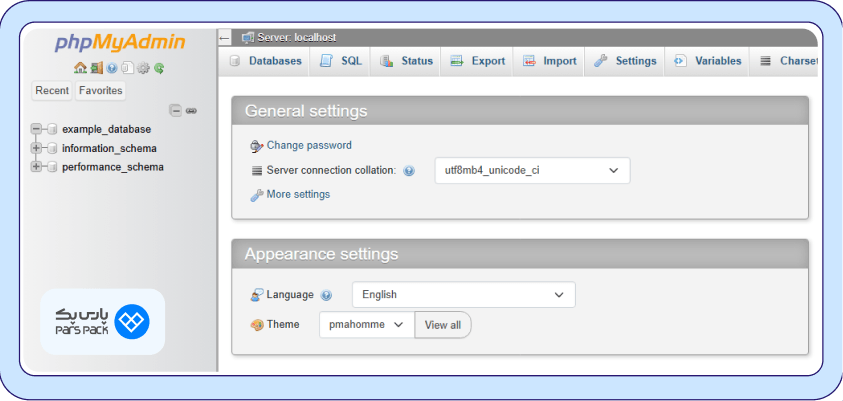
Task: Open phpMyAdmin documentation blue question icon
Action: (112, 68)
